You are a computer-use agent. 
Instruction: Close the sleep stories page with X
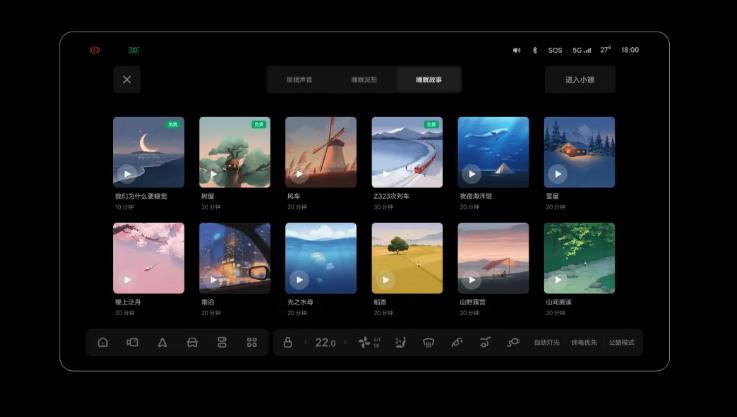pos(127,79)
